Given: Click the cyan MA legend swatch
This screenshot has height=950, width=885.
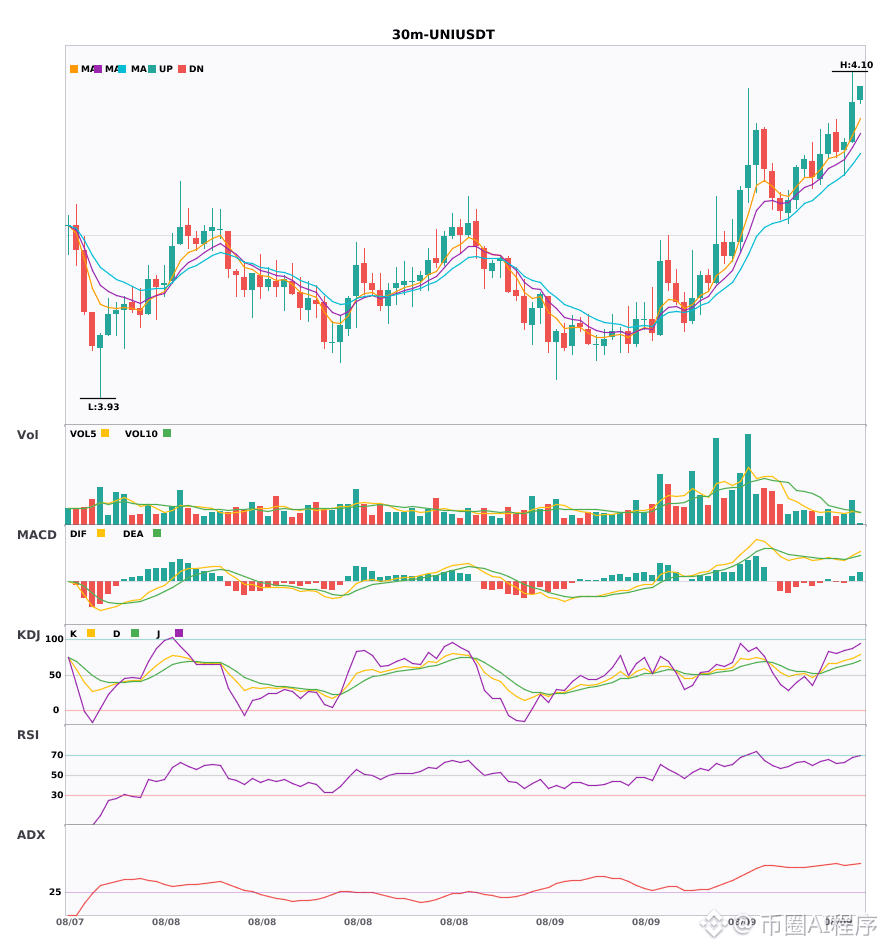Looking at the screenshot, I should [122, 69].
